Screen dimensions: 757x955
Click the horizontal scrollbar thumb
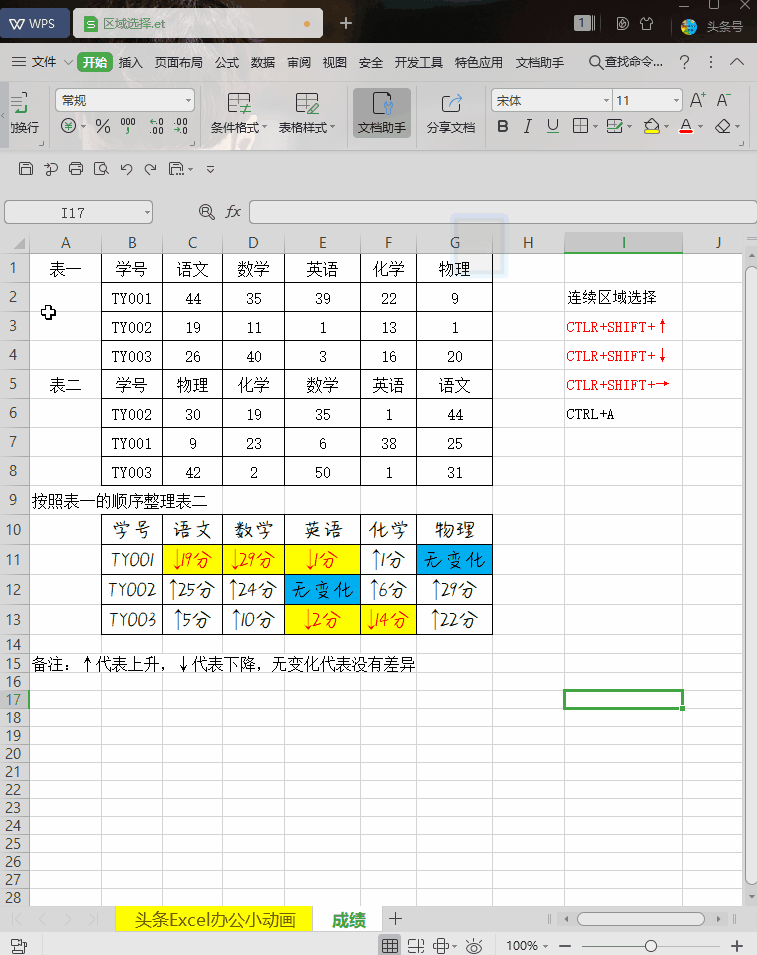[x=641, y=918]
